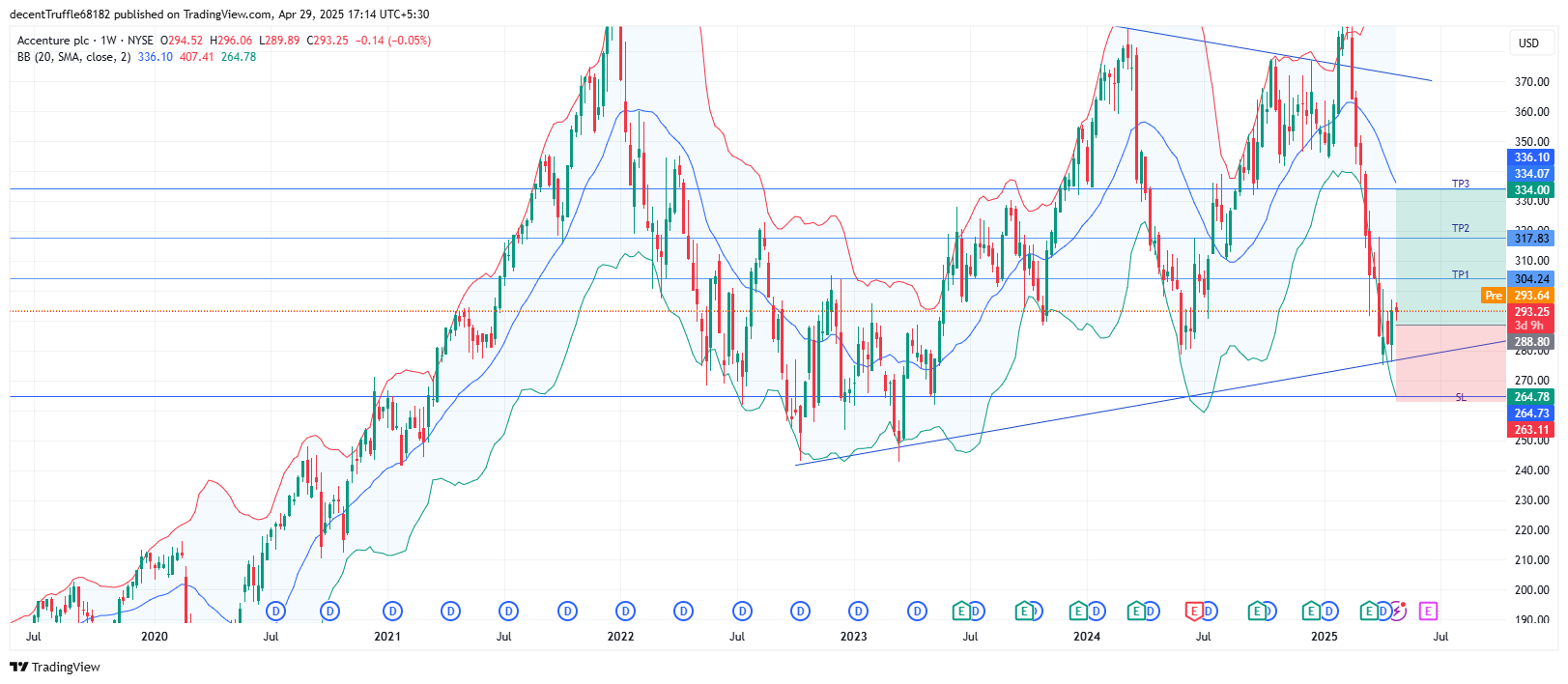The height and width of the screenshot is (684, 1568).
Task: Click the TradingView logo at bottom left
Action: click(55, 667)
